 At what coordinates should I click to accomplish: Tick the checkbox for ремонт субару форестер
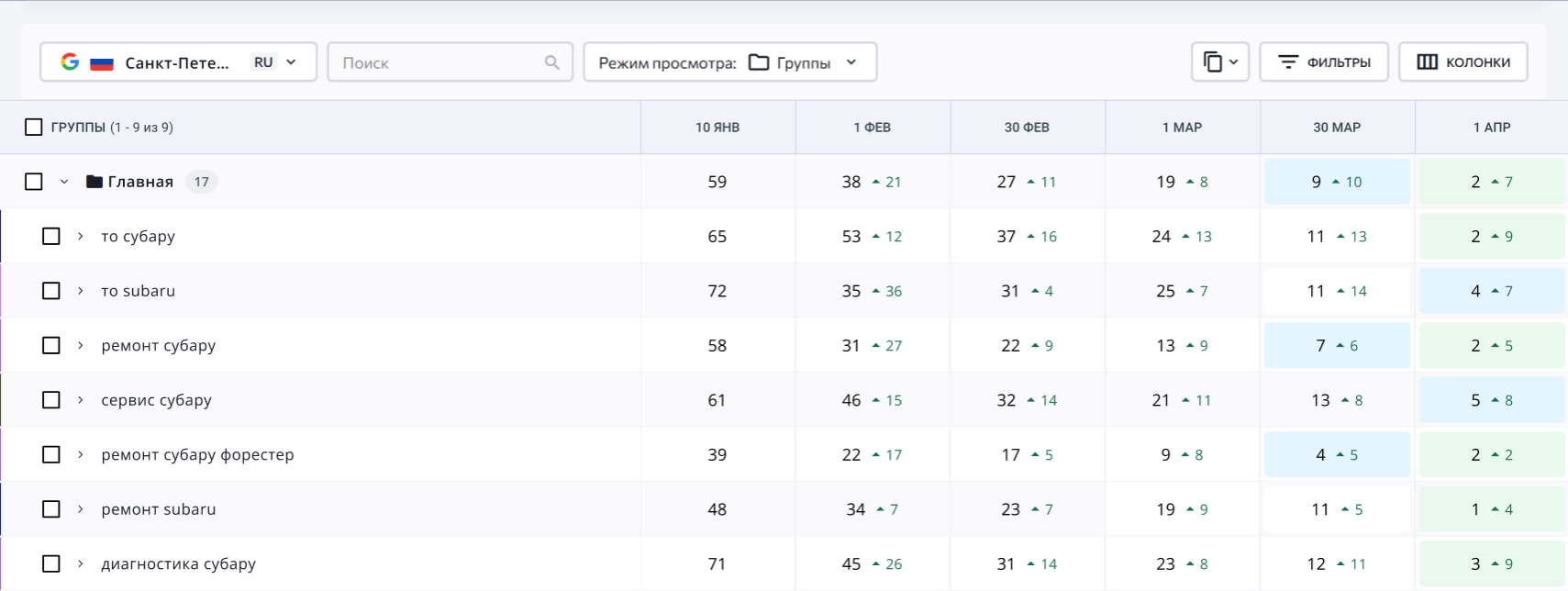click(51, 455)
